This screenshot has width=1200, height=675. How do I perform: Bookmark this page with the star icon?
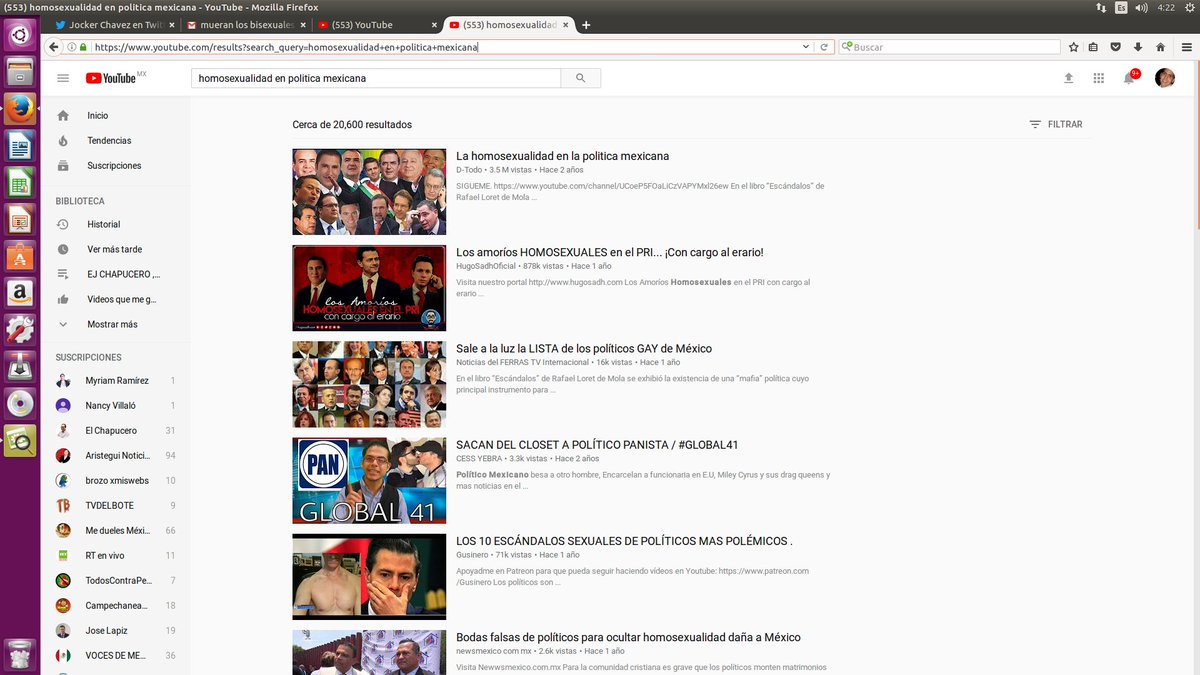pos(1073,47)
